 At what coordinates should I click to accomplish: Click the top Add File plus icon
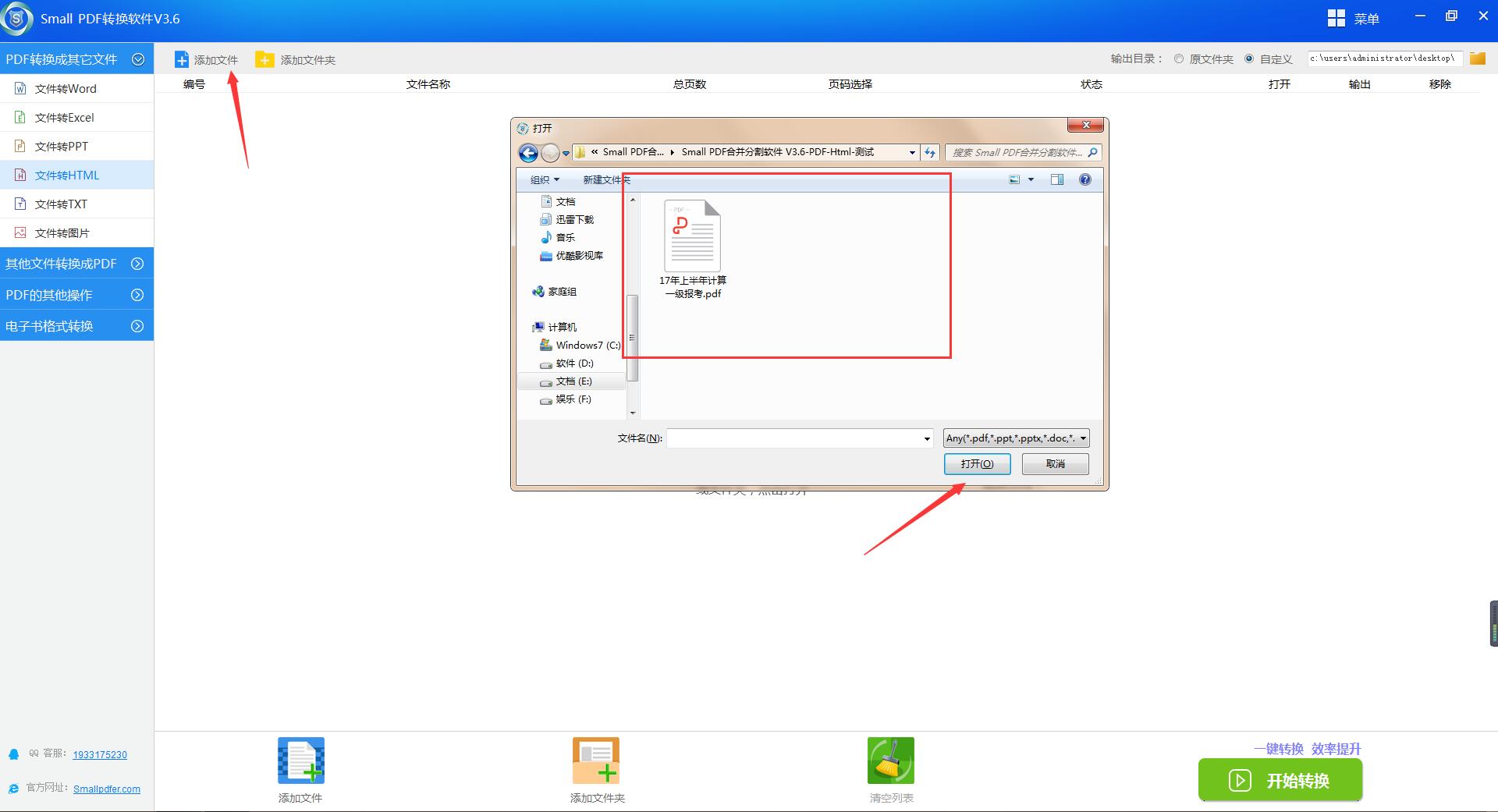coord(181,60)
